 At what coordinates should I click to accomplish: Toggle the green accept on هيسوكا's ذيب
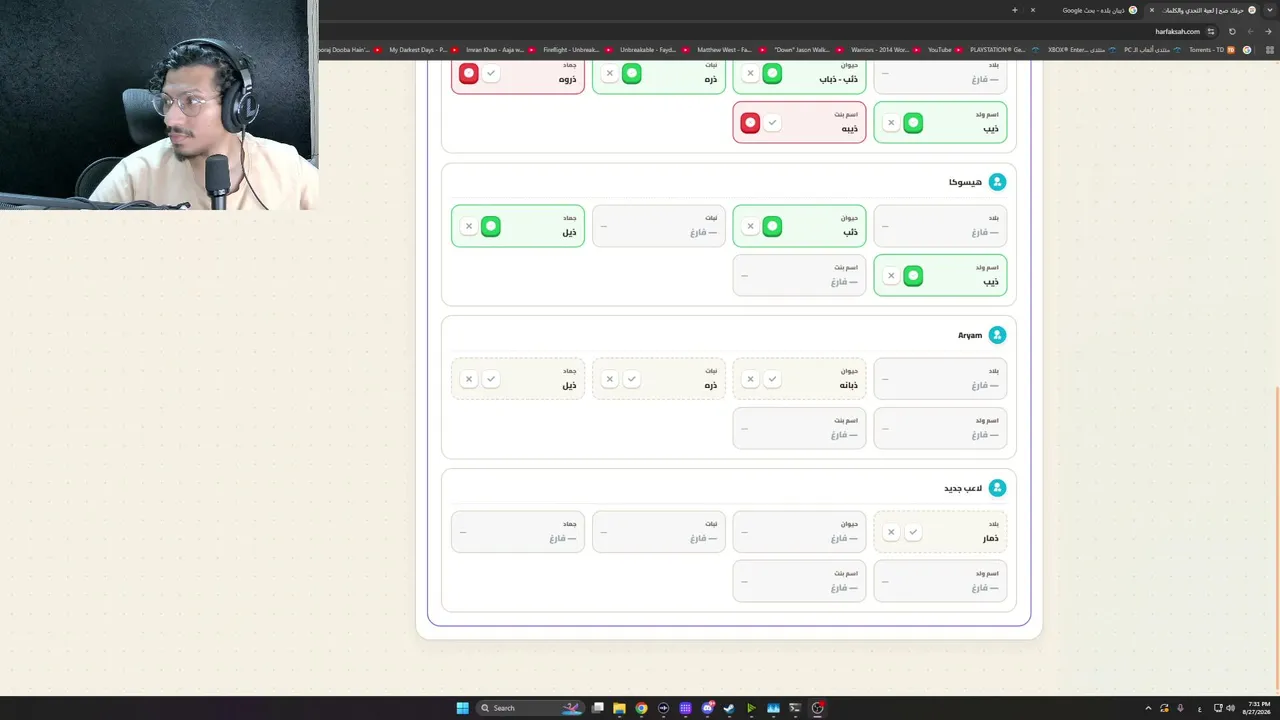[913, 275]
